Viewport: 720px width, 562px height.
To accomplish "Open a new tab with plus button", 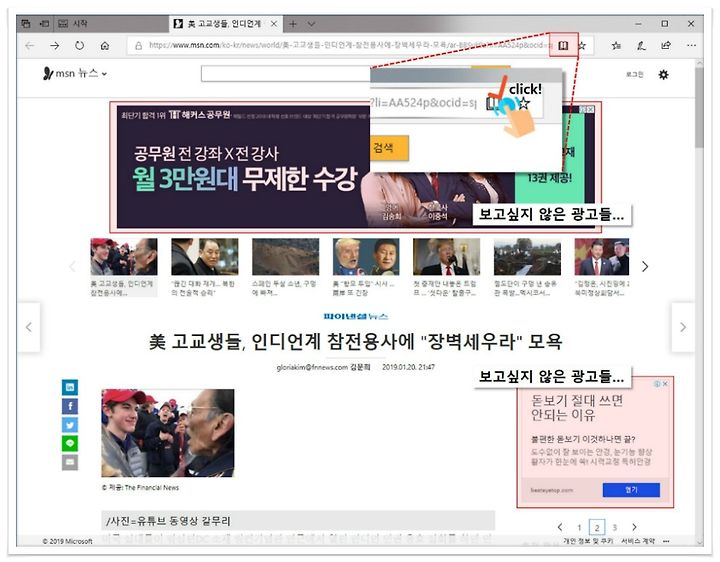I will (x=293, y=23).
